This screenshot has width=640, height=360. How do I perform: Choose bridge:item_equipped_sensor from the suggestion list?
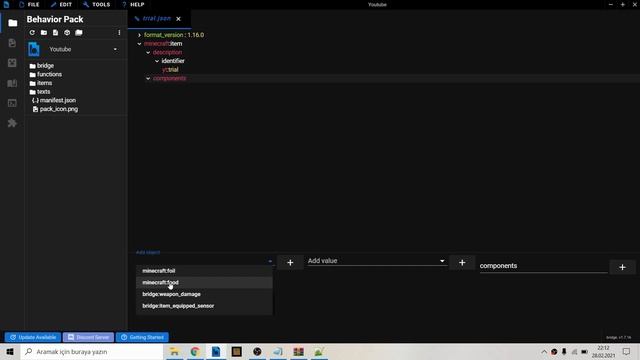204,306
